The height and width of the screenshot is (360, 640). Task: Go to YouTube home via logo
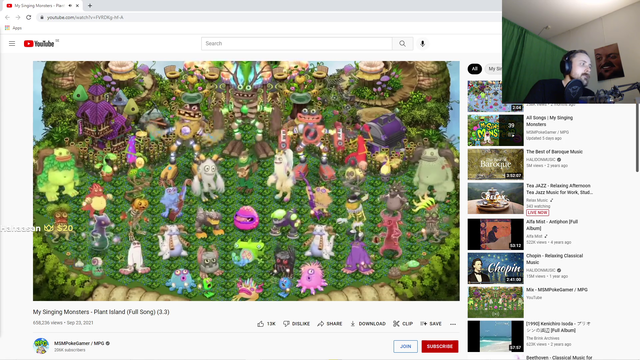pyautogui.click(x=39, y=44)
